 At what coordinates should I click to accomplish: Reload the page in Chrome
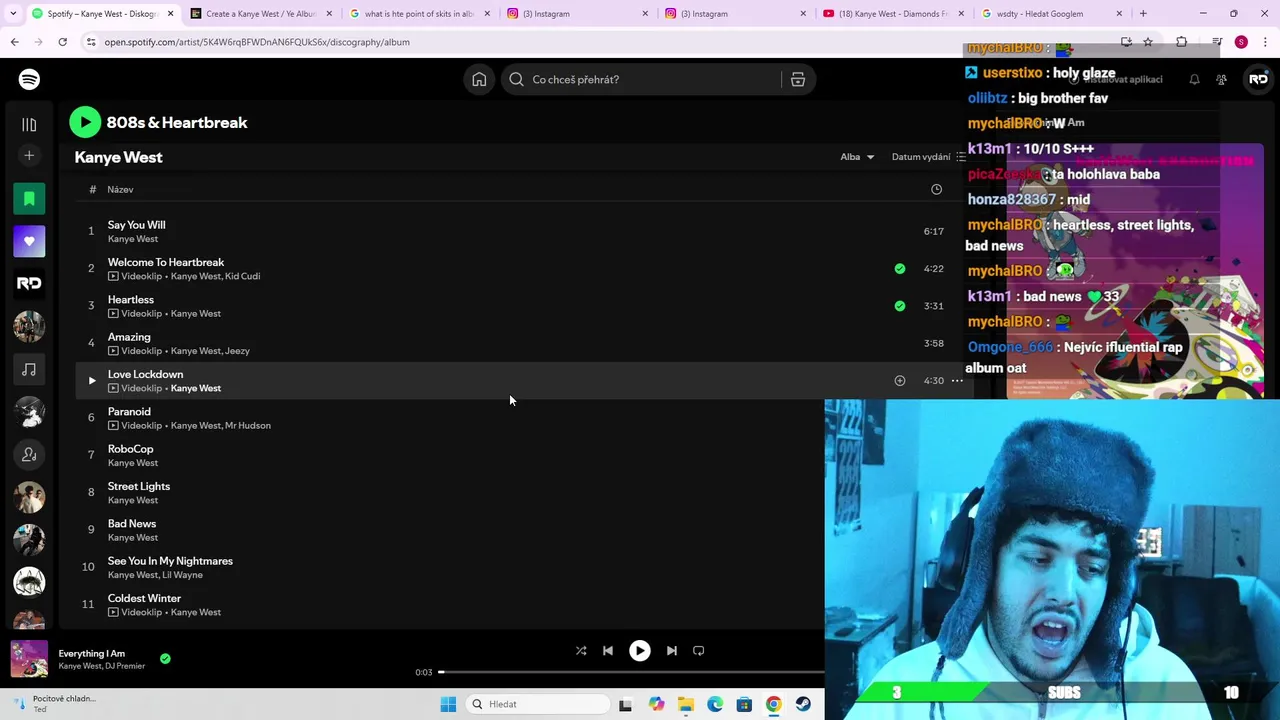click(63, 42)
